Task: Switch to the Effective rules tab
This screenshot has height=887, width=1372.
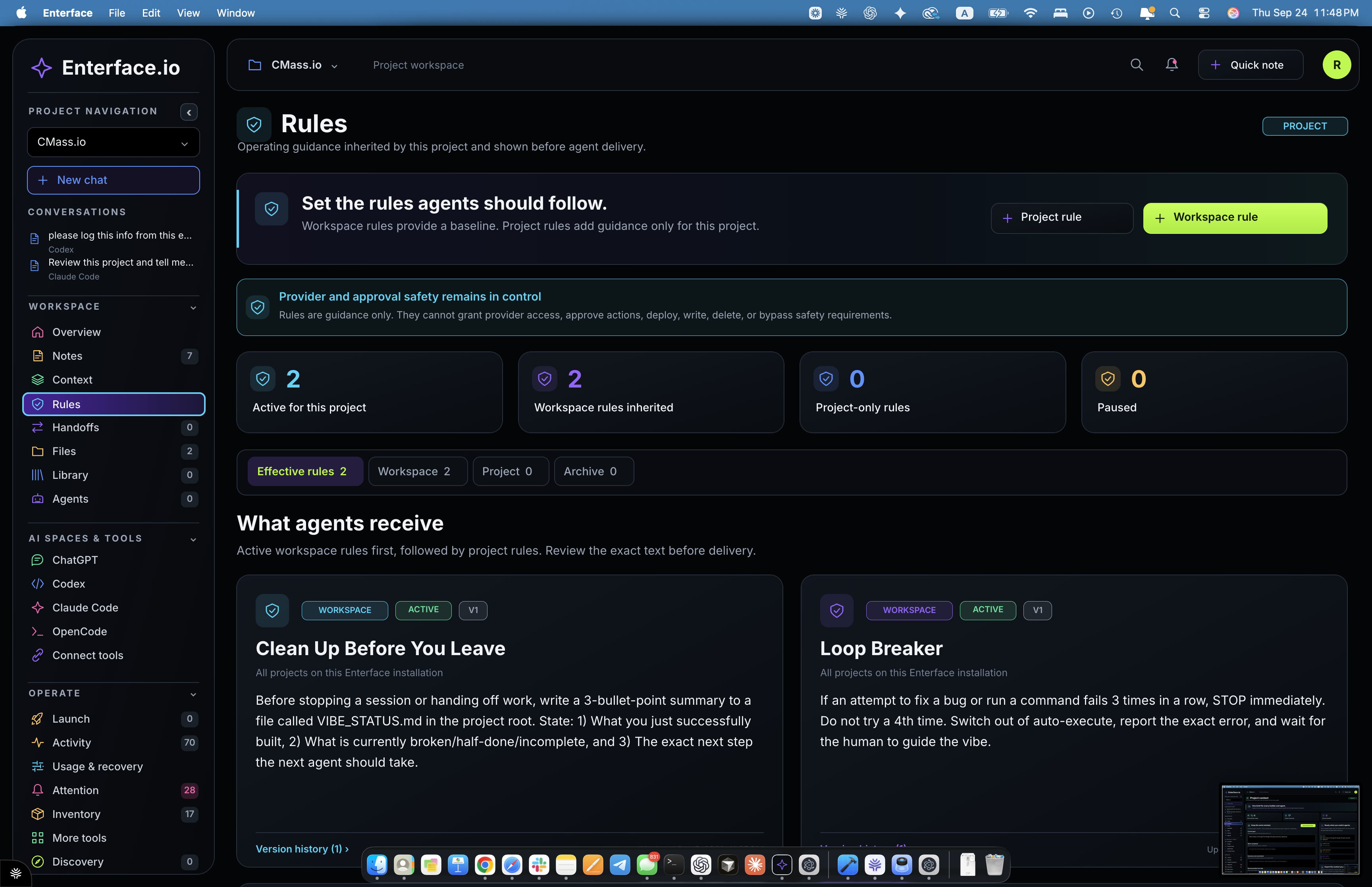Action: point(305,472)
